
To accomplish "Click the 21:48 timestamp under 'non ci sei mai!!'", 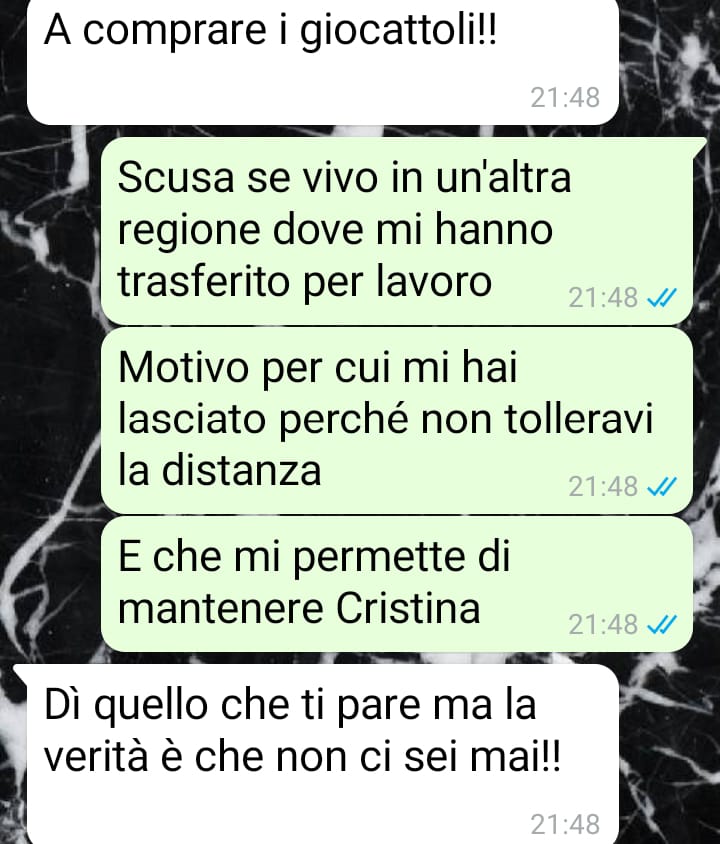I will pos(565,824).
